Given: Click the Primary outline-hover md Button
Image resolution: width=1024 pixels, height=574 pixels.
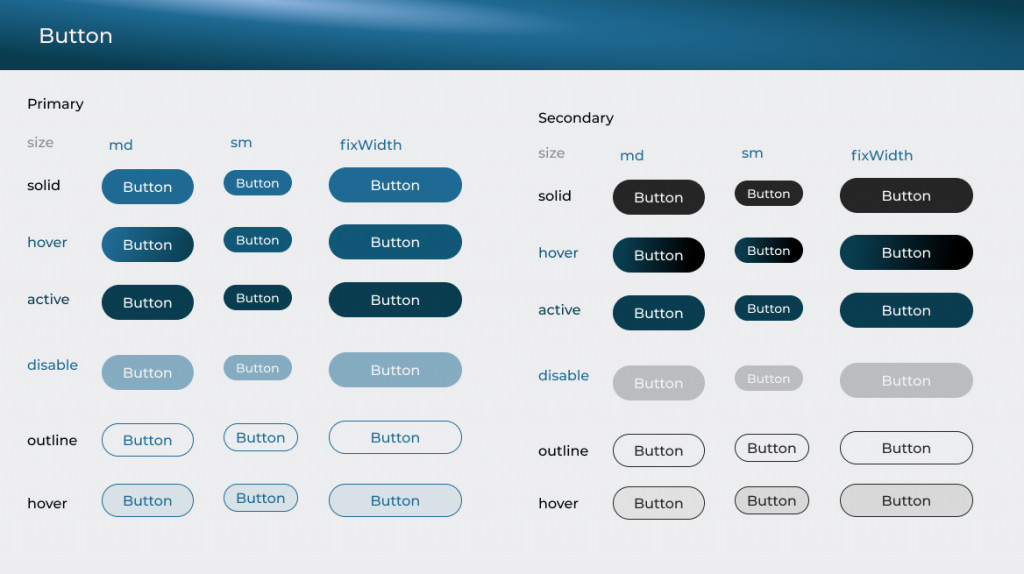Looking at the screenshot, I should click(148, 500).
